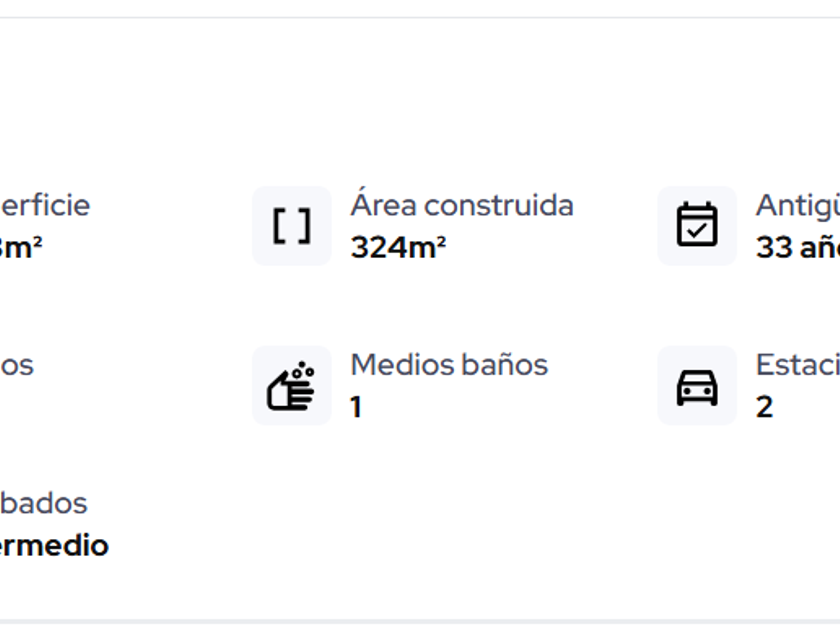Click the gray border below the details card
Viewport: 840px width, 630px height.
point(420,622)
